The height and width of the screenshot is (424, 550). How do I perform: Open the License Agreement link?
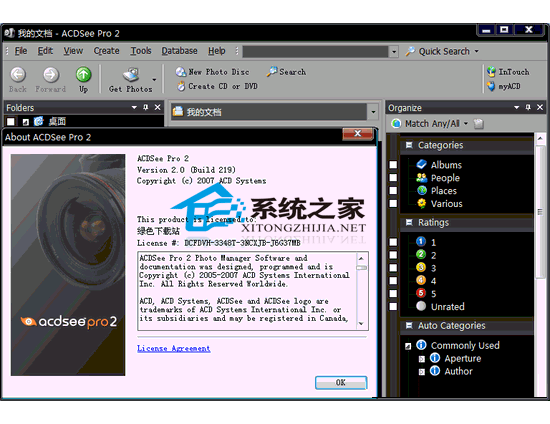[x=174, y=348]
